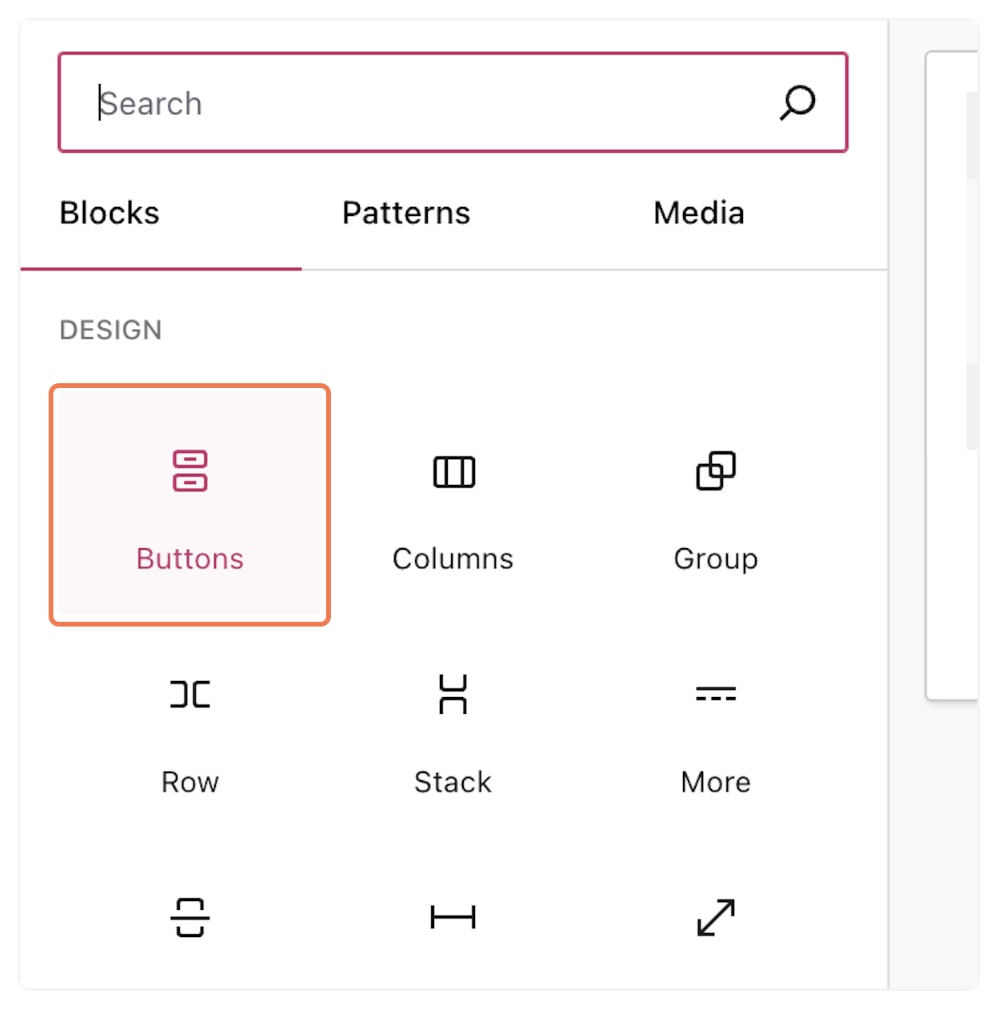The width and height of the screenshot is (1006, 1010).
Task: Click the Stack label text
Action: click(453, 781)
